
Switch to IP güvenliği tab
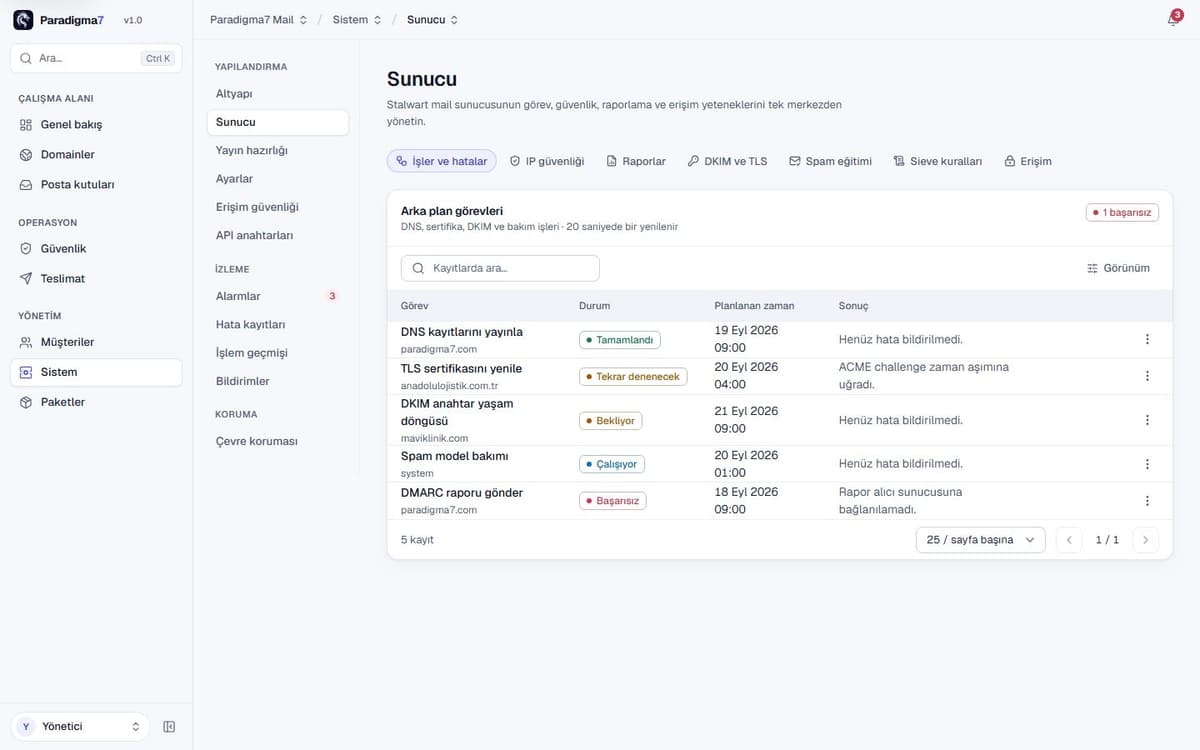coord(547,161)
